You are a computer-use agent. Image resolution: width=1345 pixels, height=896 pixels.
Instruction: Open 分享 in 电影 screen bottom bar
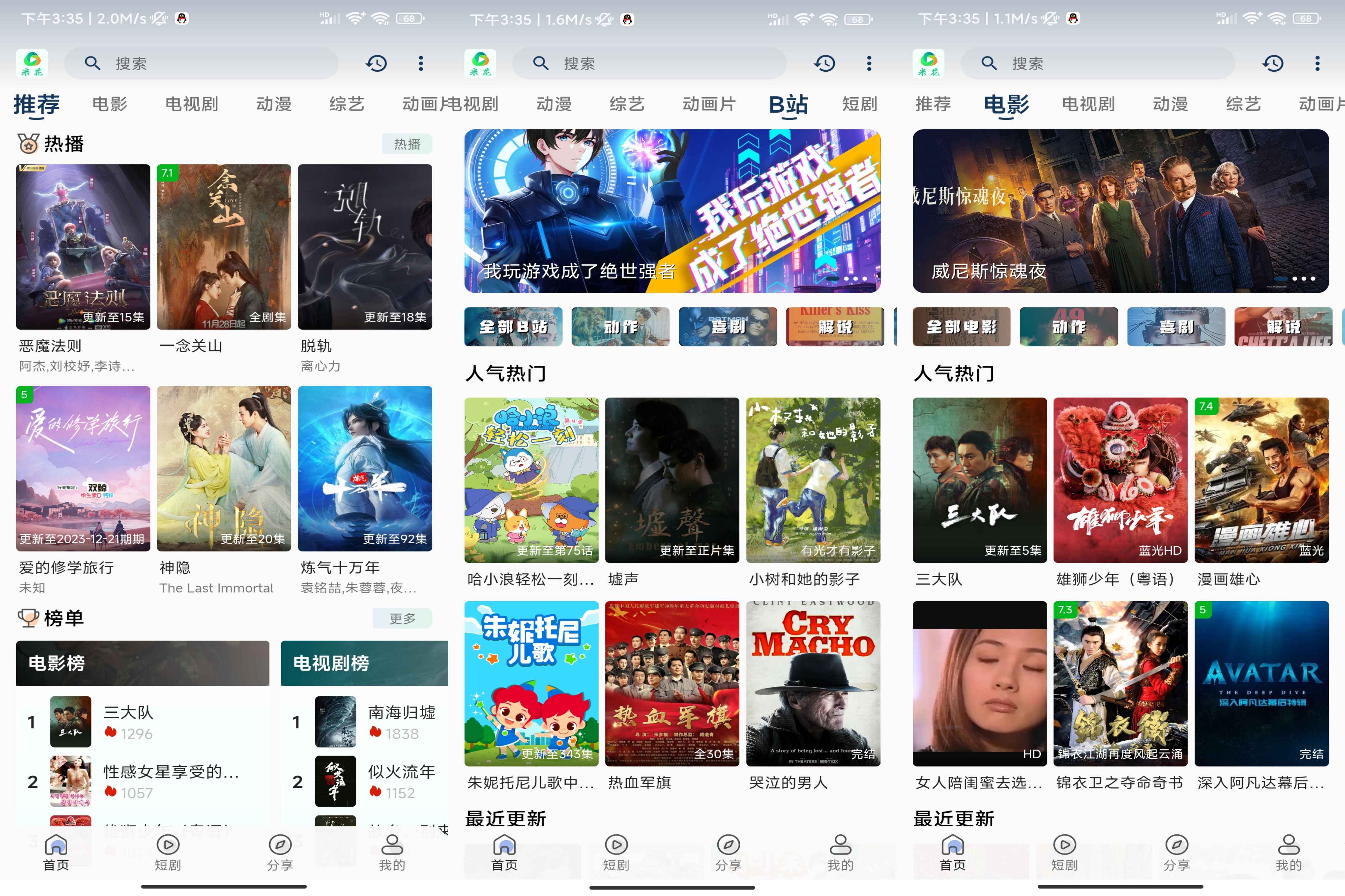1176,852
